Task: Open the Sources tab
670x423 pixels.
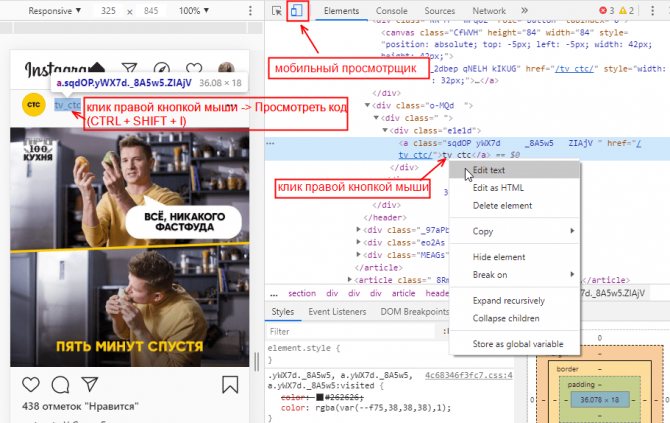Action: pyautogui.click(x=439, y=11)
